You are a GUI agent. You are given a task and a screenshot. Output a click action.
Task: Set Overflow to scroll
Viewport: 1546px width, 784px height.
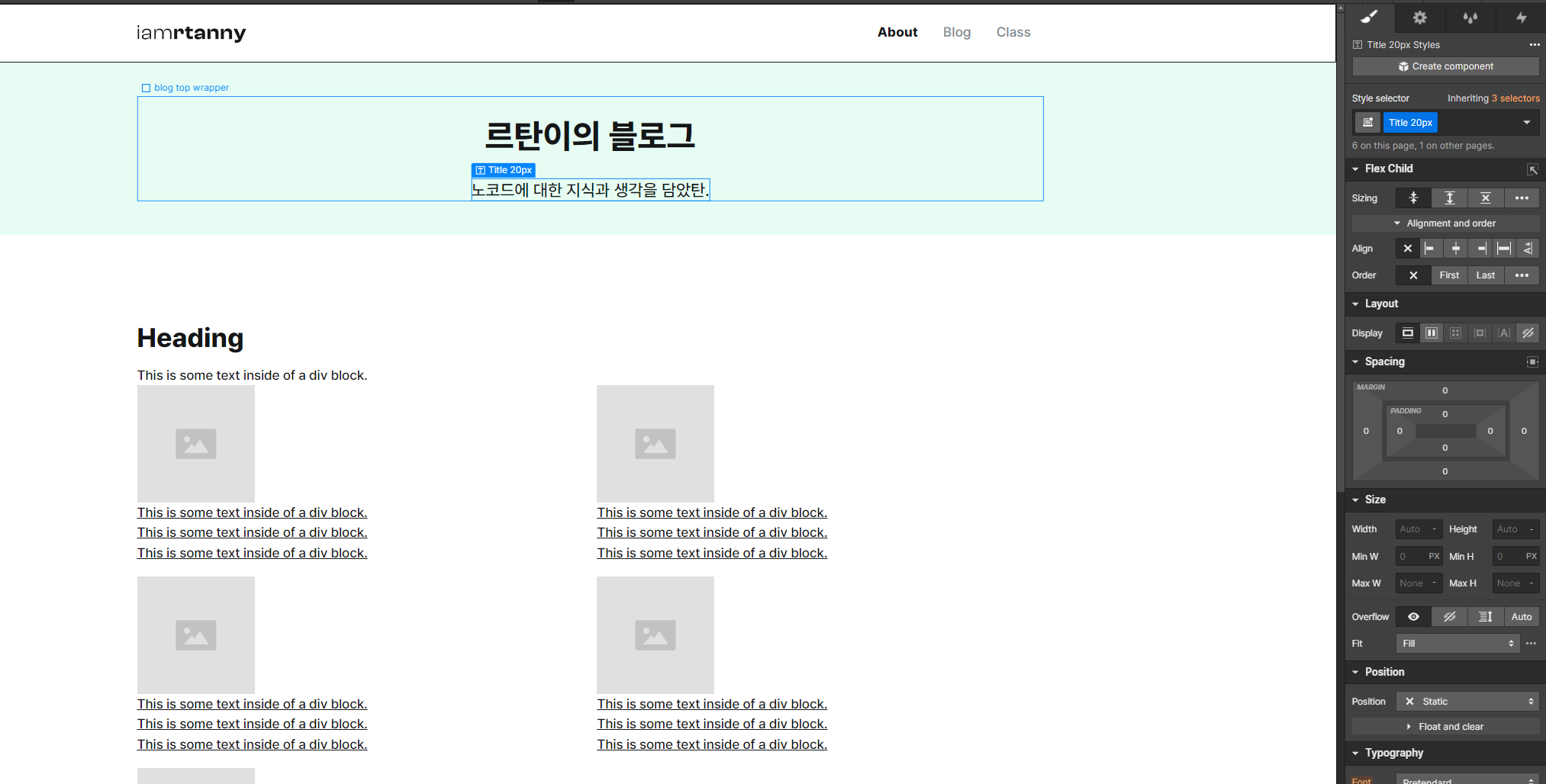click(1485, 617)
